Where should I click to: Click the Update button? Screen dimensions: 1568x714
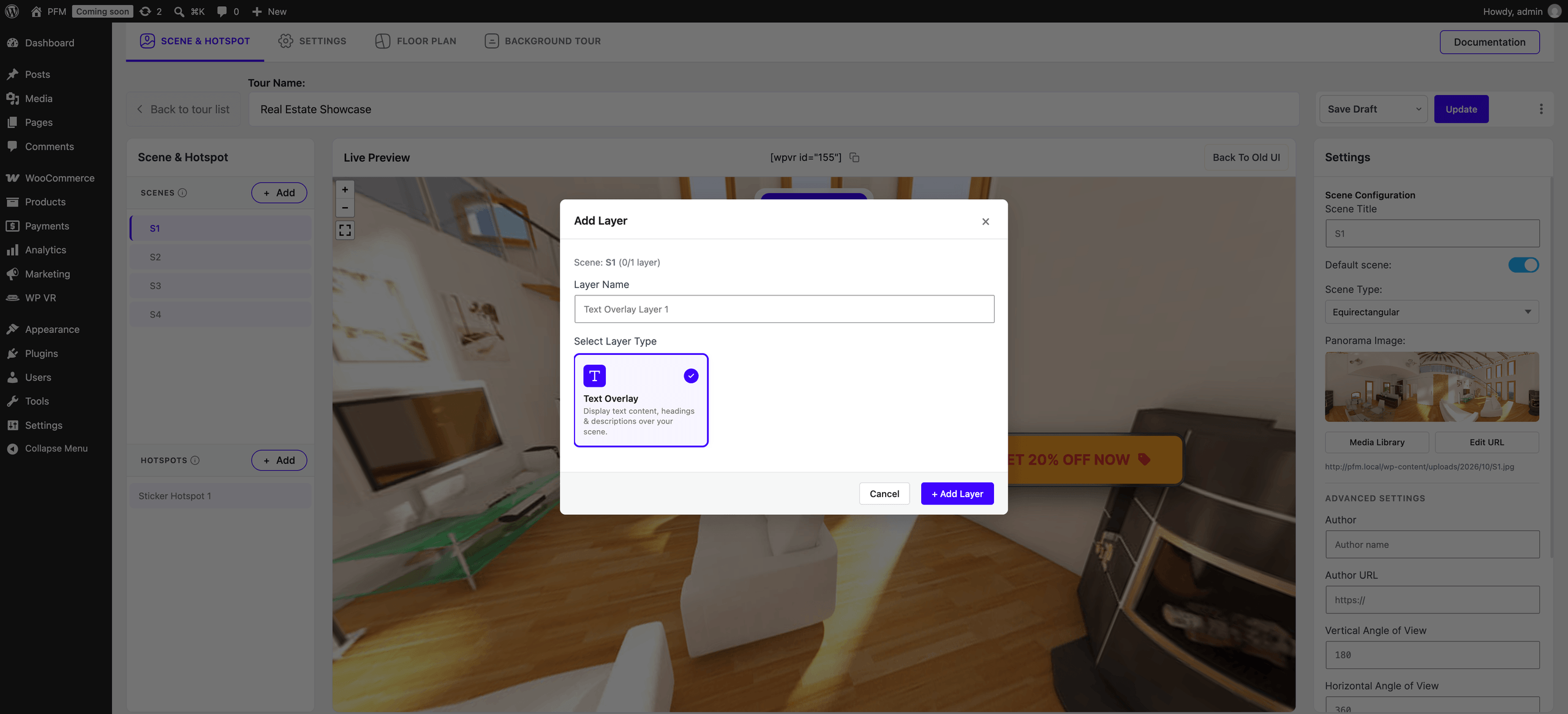tap(1461, 109)
